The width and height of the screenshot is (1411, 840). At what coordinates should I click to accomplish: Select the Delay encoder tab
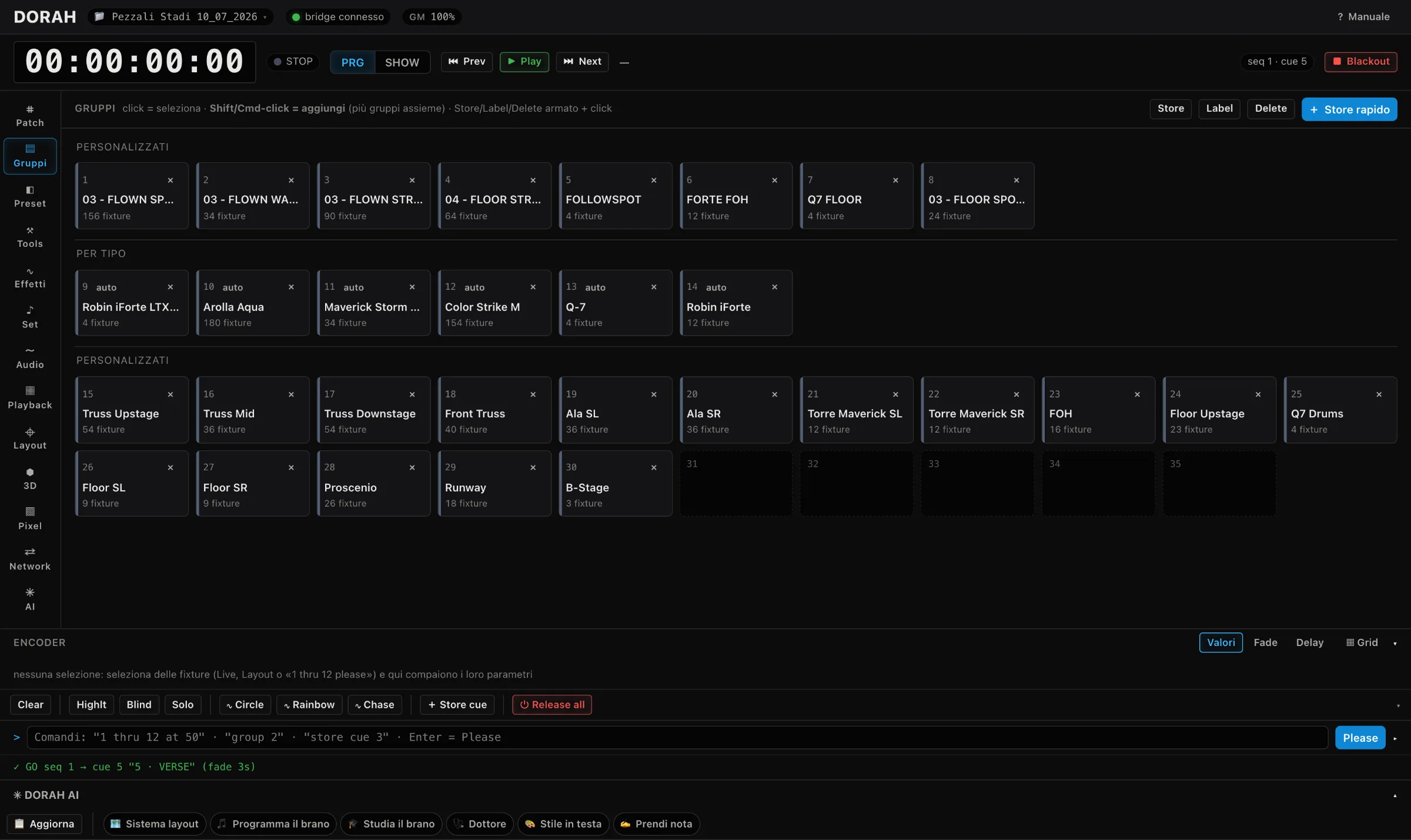[x=1310, y=643]
